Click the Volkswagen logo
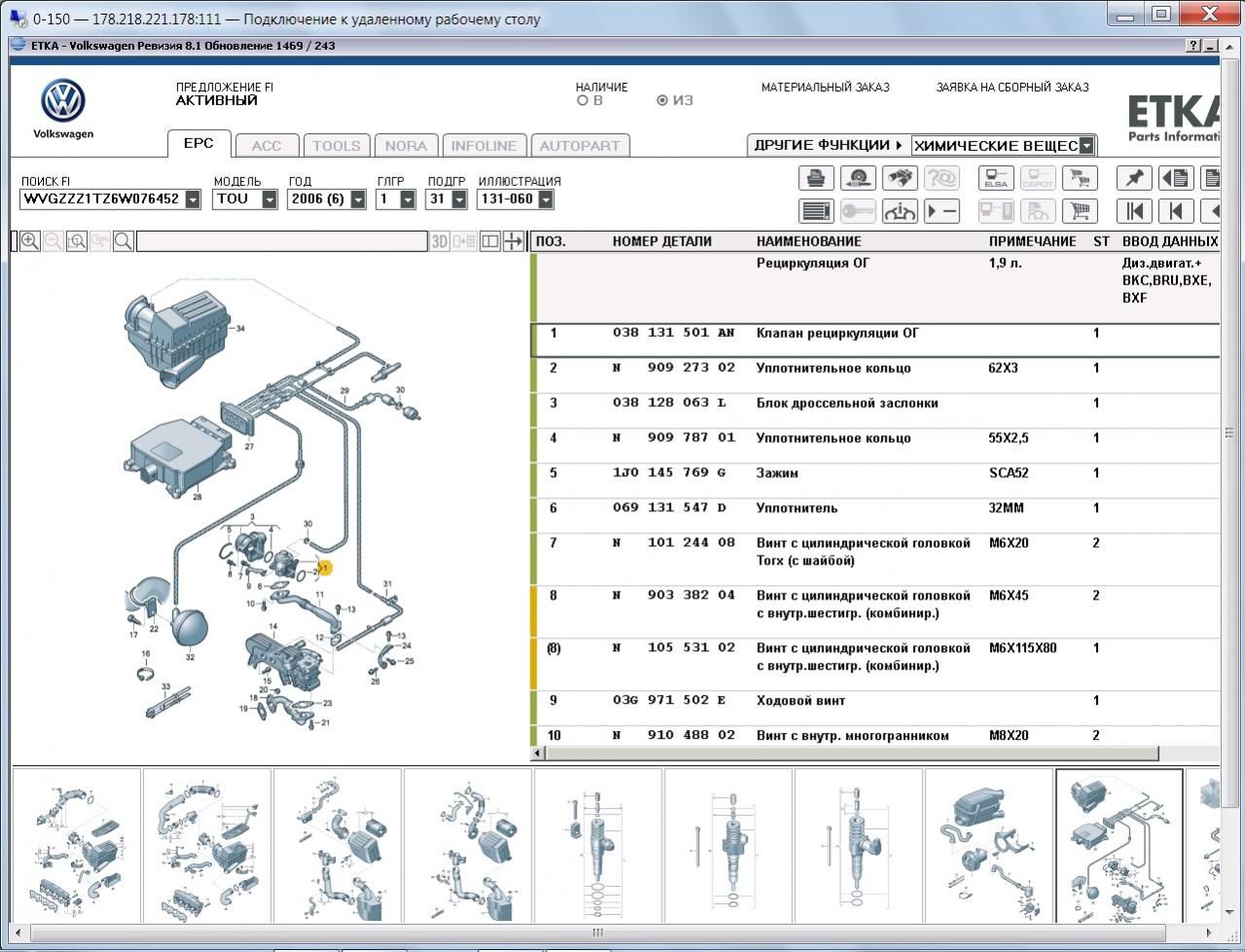 (63, 101)
